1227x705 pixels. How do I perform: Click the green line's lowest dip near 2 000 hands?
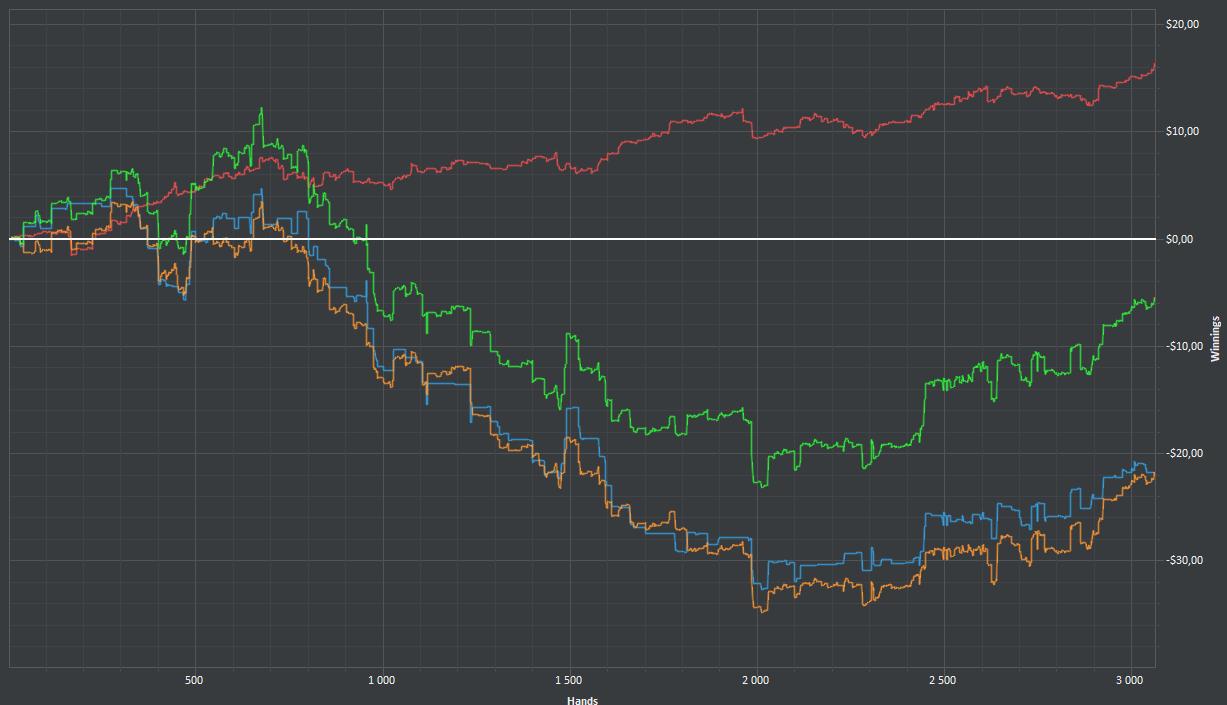tap(762, 486)
